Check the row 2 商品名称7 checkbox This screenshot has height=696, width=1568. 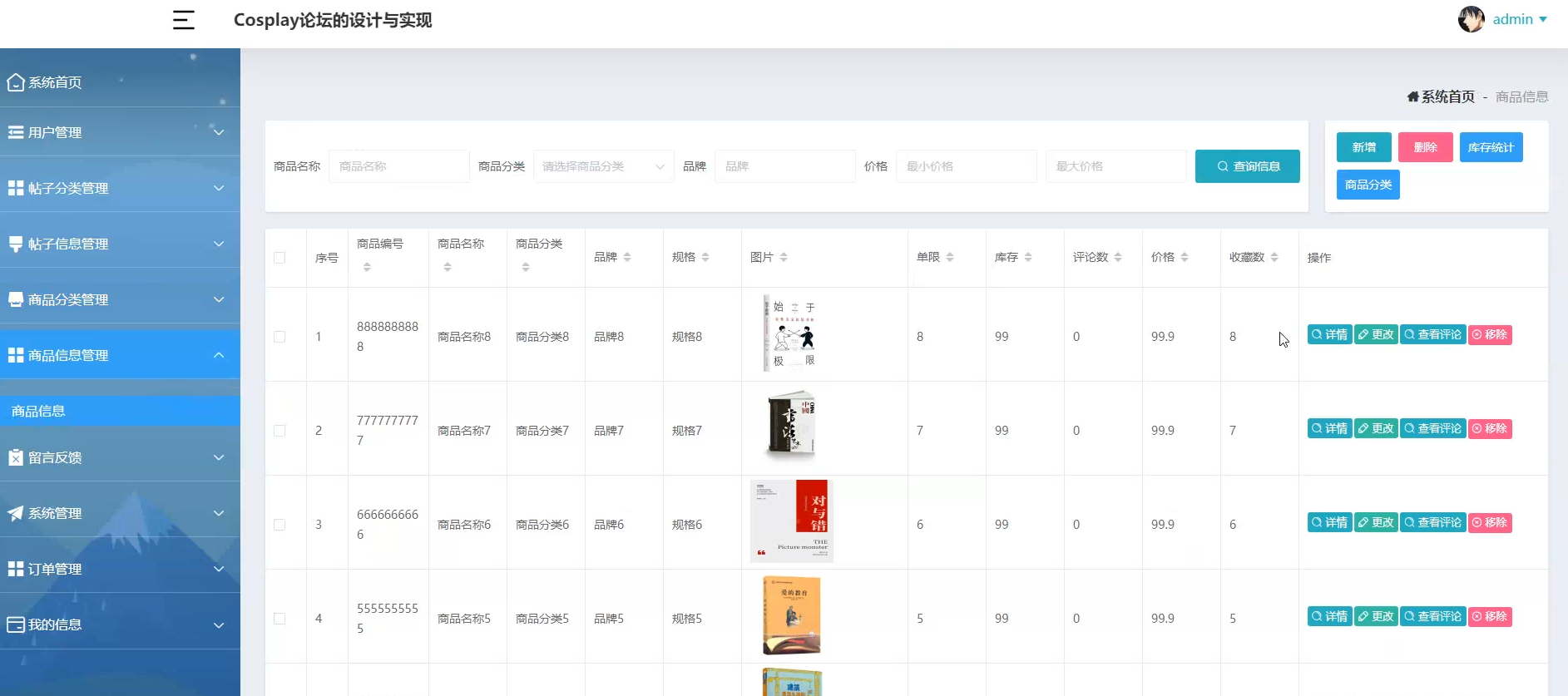pyautogui.click(x=279, y=431)
